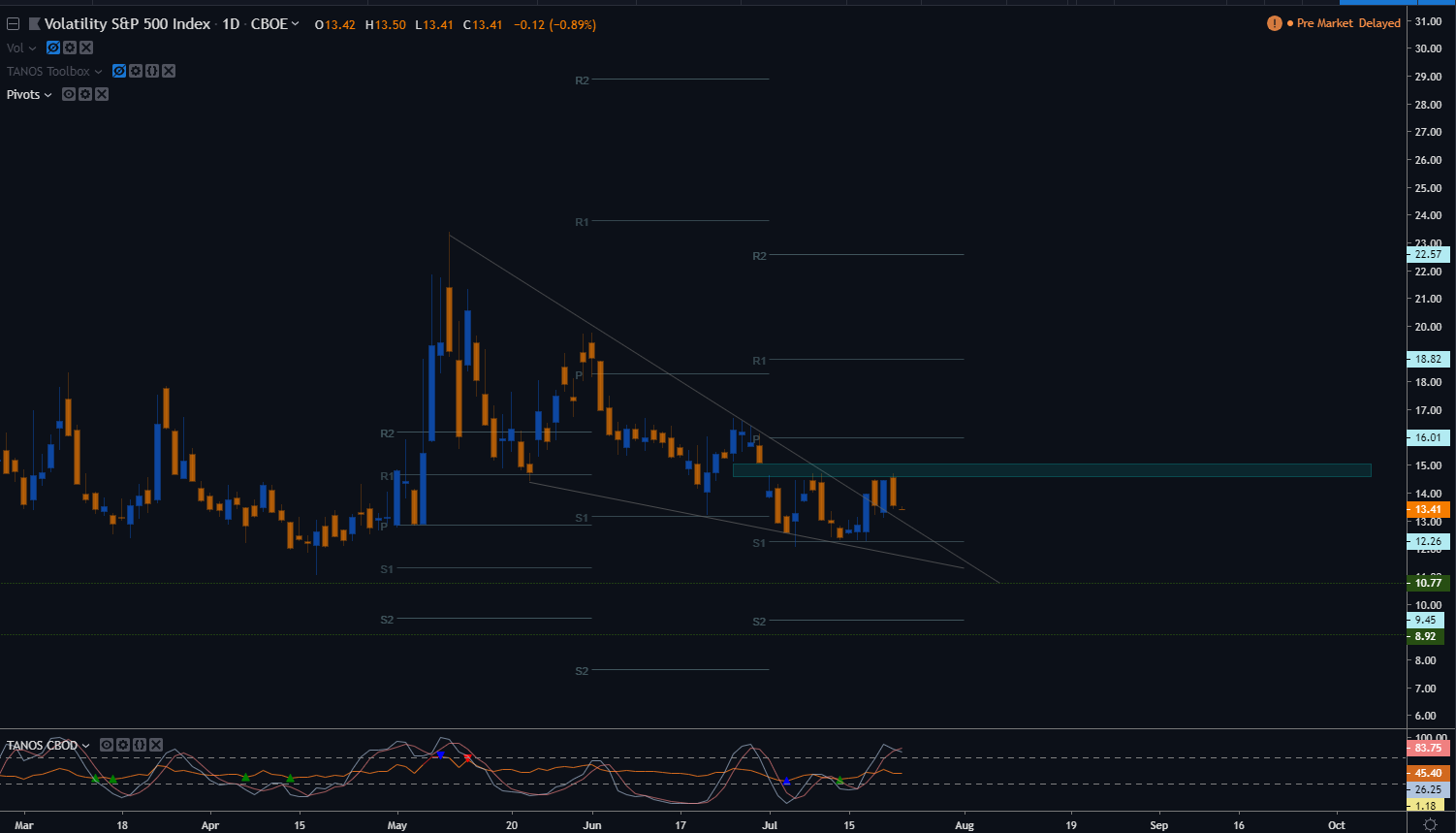
Task: Click the current price label 13.41
Action: click(x=1428, y=509)
